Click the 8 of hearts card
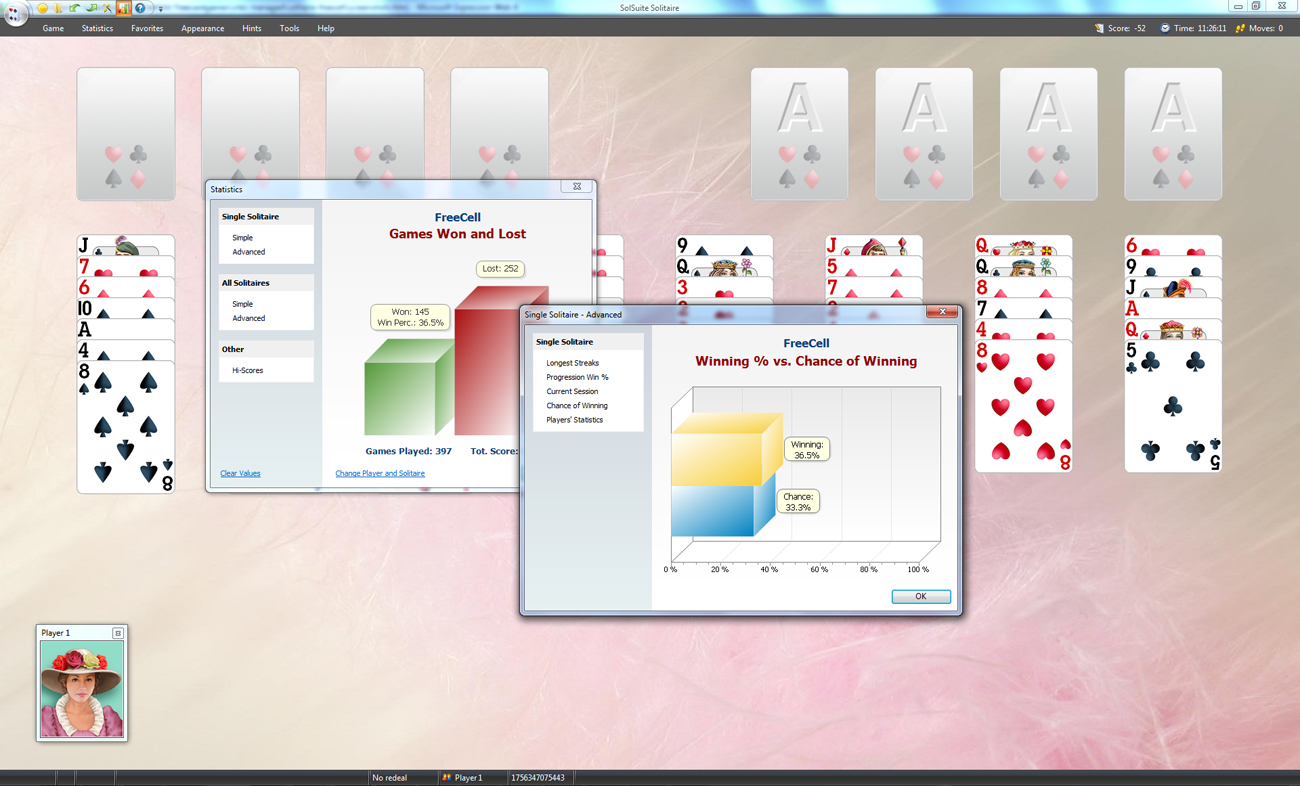The width and height of the screenshot is (1300, 786). pyautogui.click(x=1023, y=406)
